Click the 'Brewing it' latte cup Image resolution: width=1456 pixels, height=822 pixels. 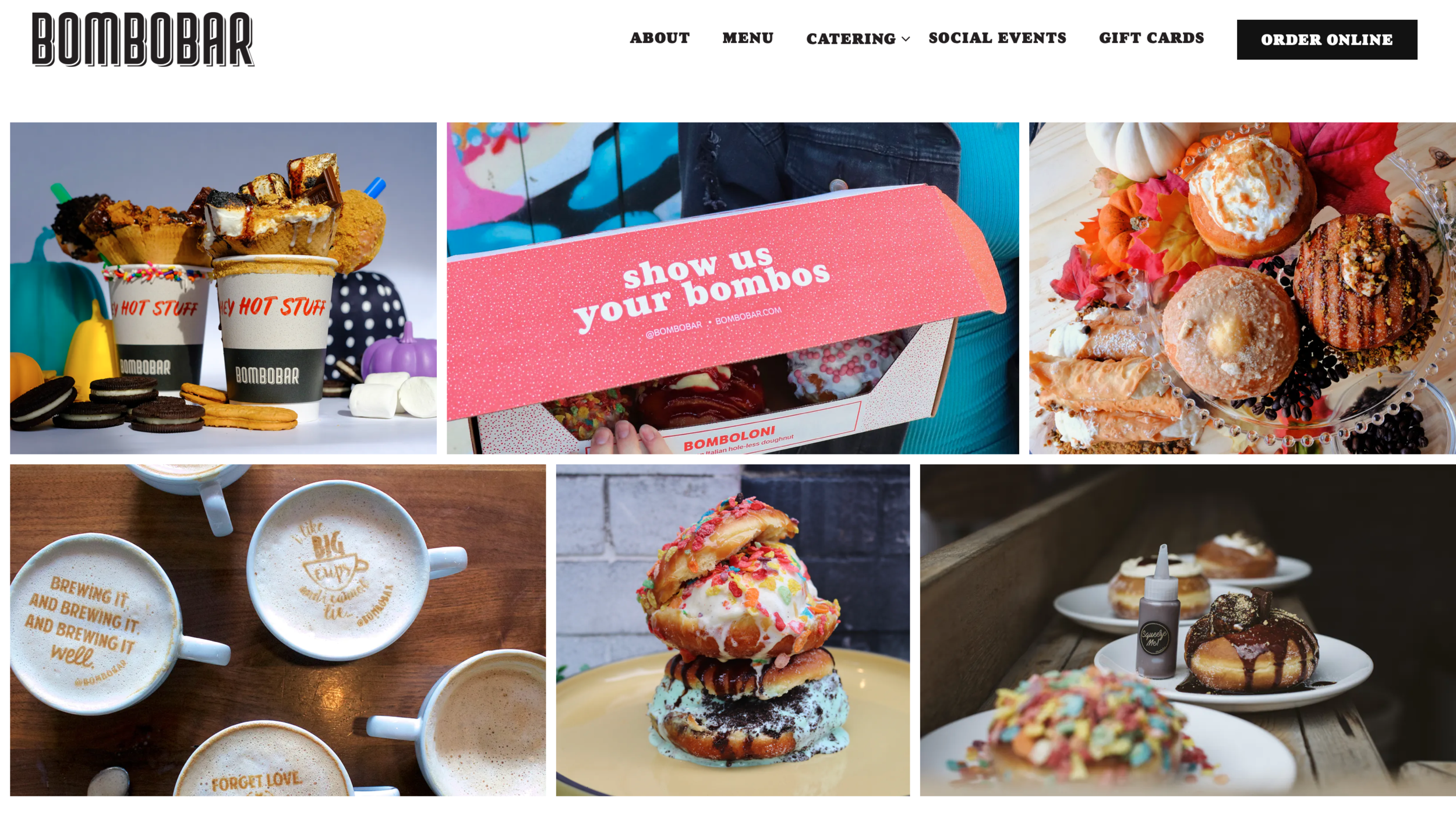click(93, 623)
